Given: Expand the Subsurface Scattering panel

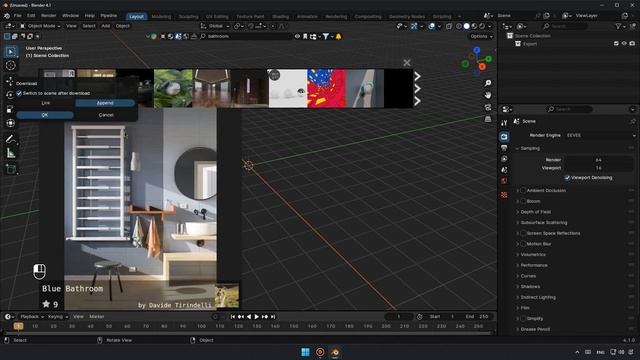Looking at the screenshot, I should tap(544, 223).
